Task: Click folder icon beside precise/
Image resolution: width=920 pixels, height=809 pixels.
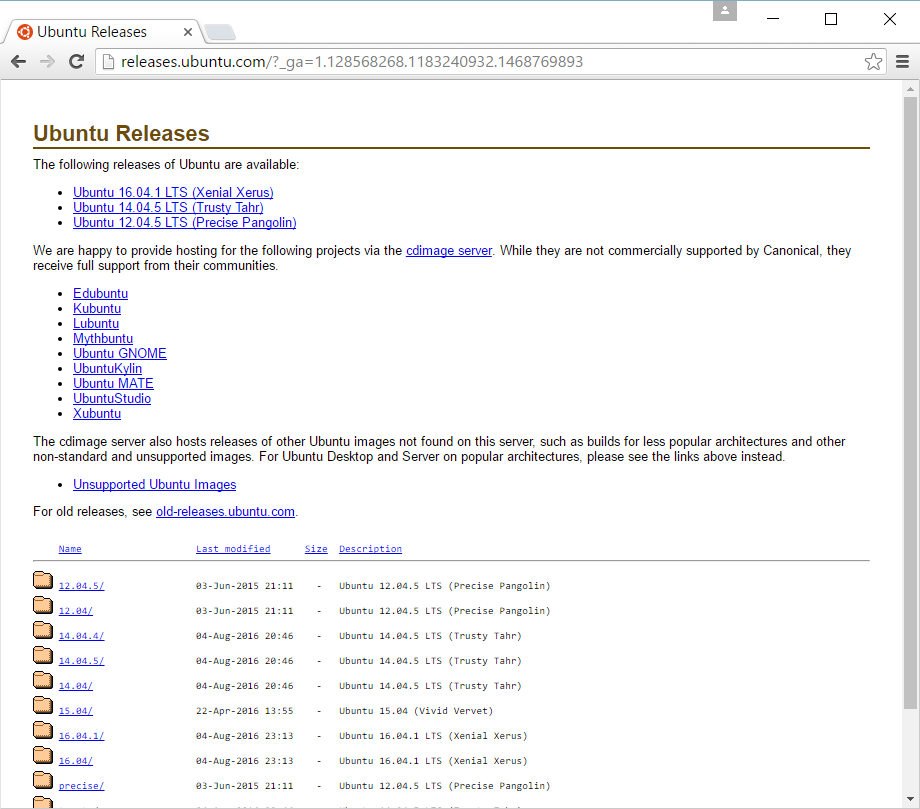Action: click(43, 780)
